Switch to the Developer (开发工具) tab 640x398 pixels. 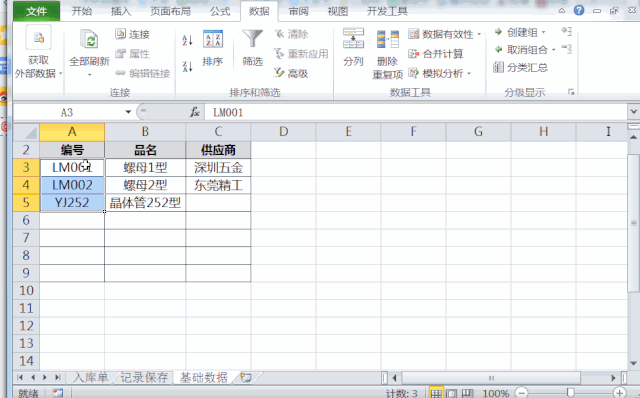pos(387,11)
